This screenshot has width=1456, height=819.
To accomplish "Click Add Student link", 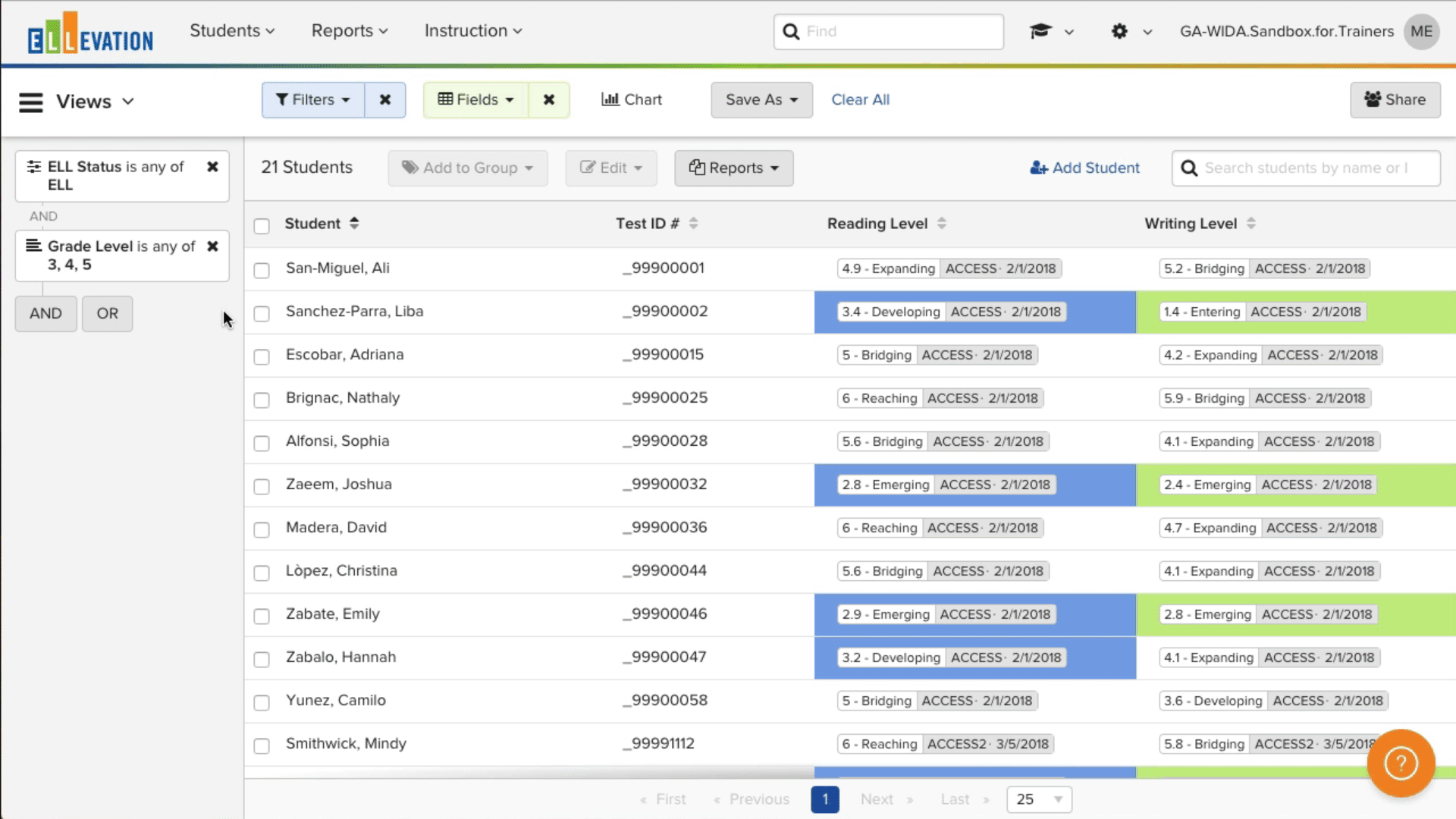I will click(x=1084, y=168).
